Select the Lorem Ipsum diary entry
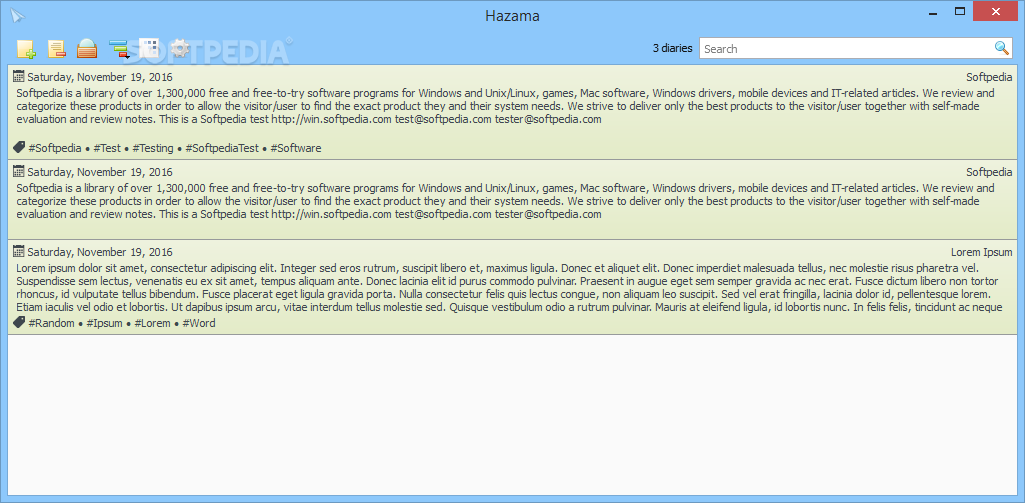 click(x=512, y=287)
